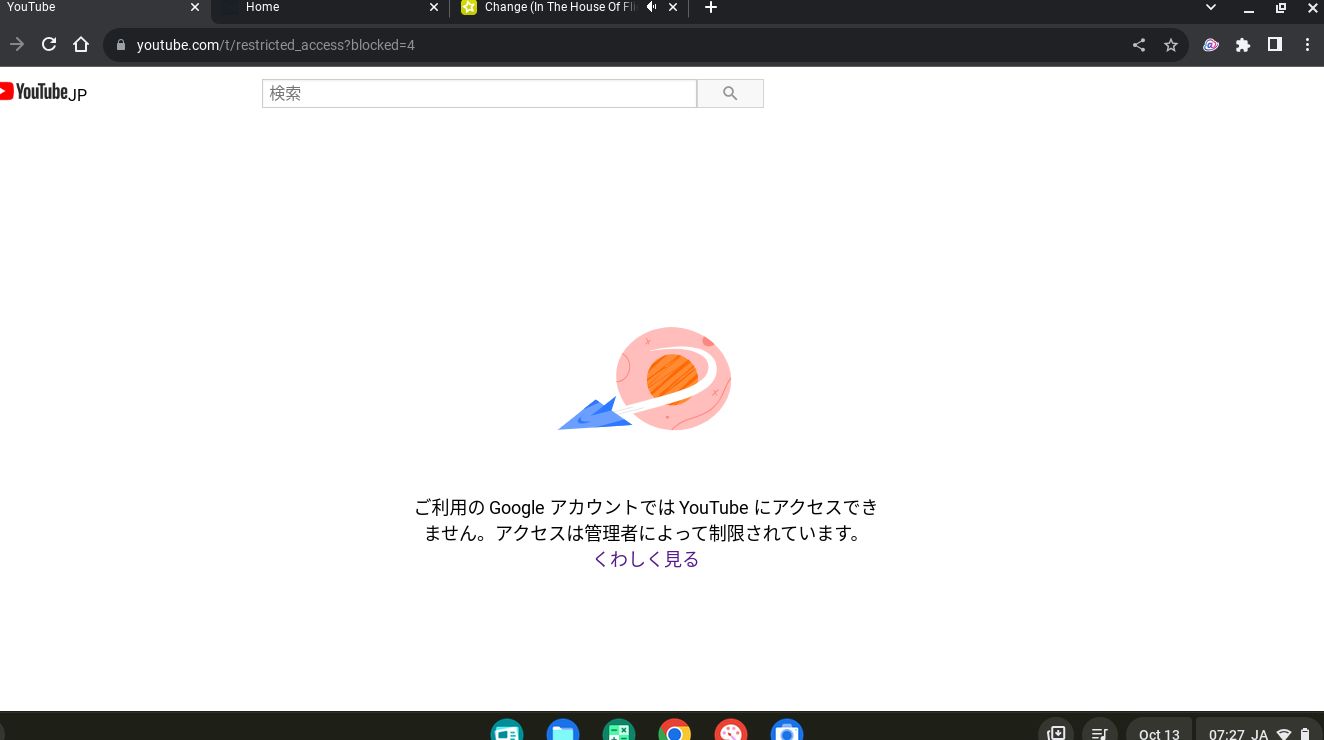Open the くわしく見る link
Viewport: 1324px width, 740px height.
click(646, 559)
